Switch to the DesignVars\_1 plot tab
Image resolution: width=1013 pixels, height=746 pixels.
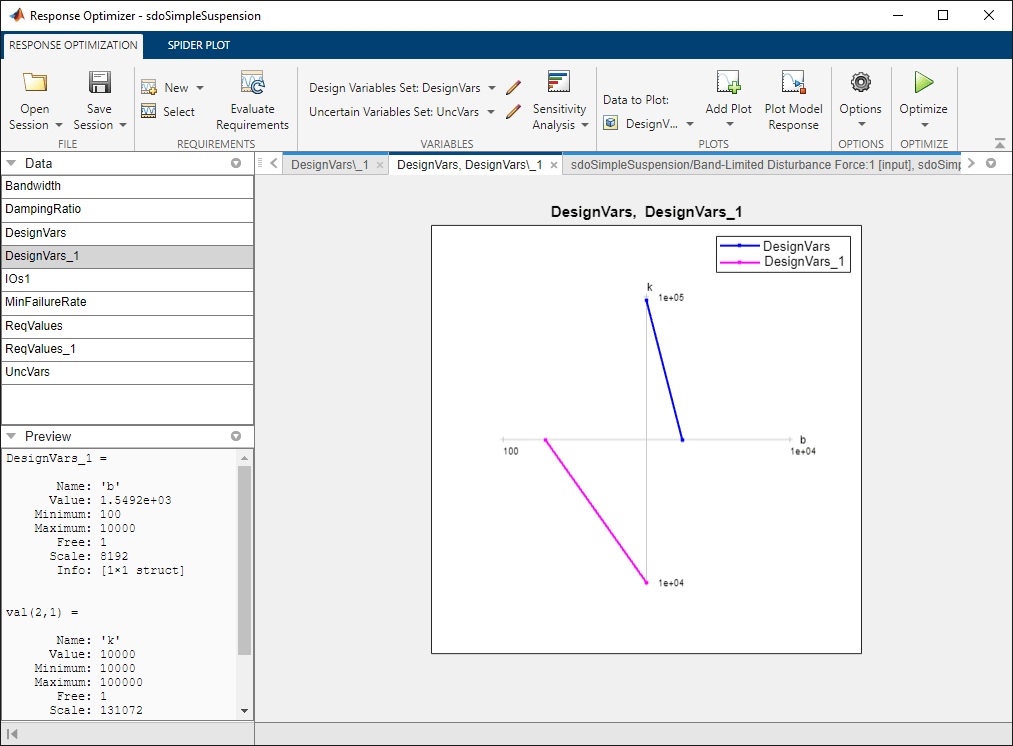click(329, 165)
